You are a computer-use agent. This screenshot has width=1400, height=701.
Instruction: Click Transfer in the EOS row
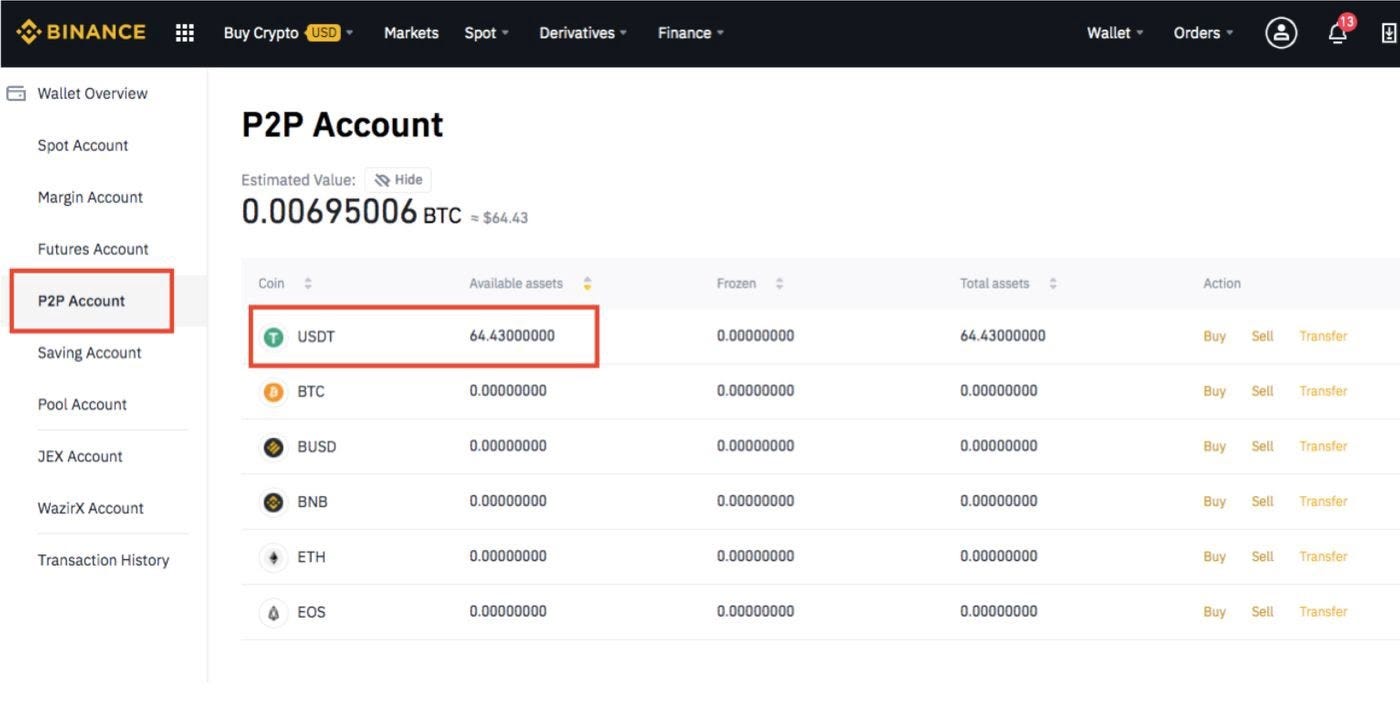pyautogui.click(x=1323, y=612)
